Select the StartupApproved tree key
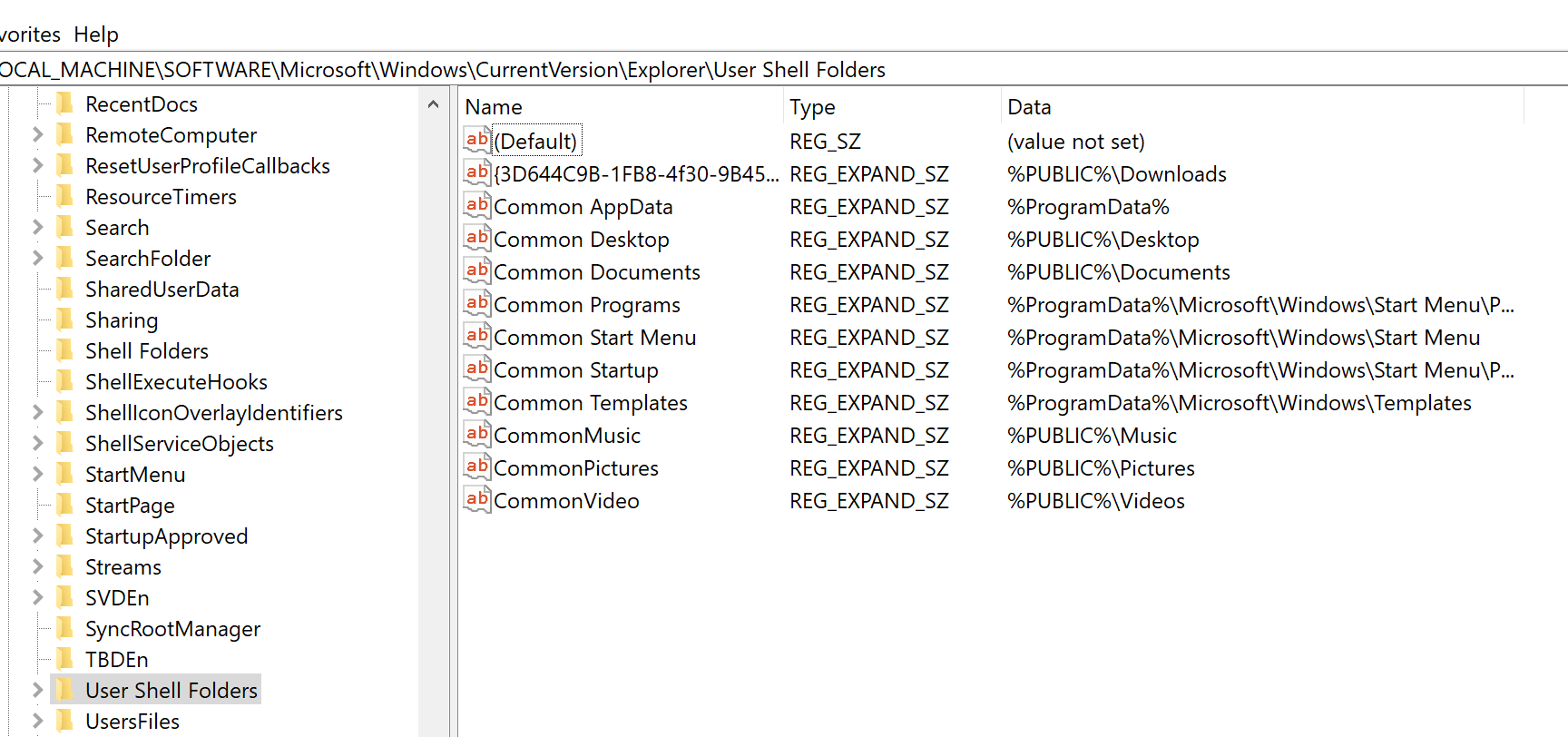The height and width of the screenshot is (737, 1568). pos(166,536)
